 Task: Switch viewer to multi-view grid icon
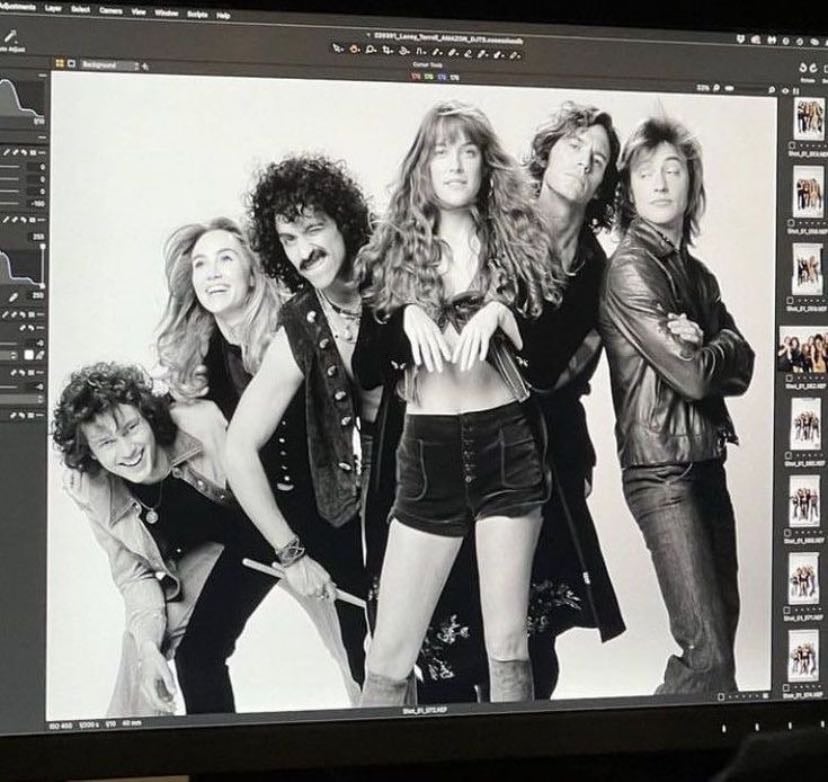coord(60,63)
